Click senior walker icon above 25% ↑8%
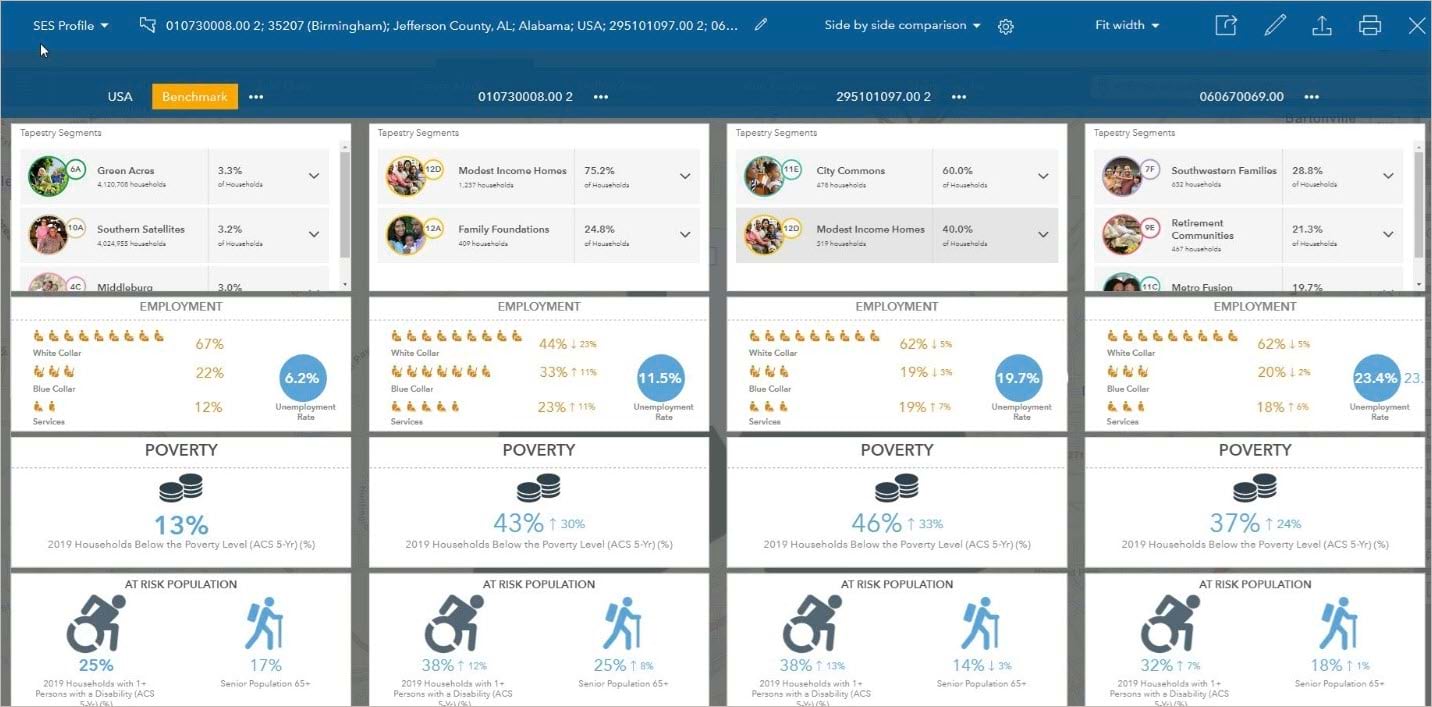Viewport: 1432px width, 707px height. pyautogui.click(x=623, y=624)
